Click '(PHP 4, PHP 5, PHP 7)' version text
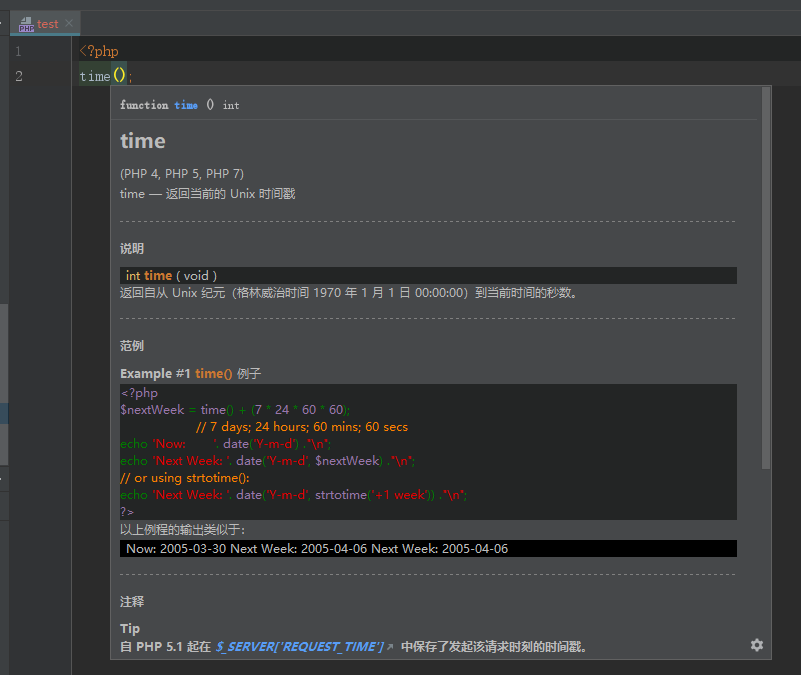The image size is (801, 675). click(x=182, y=174)
